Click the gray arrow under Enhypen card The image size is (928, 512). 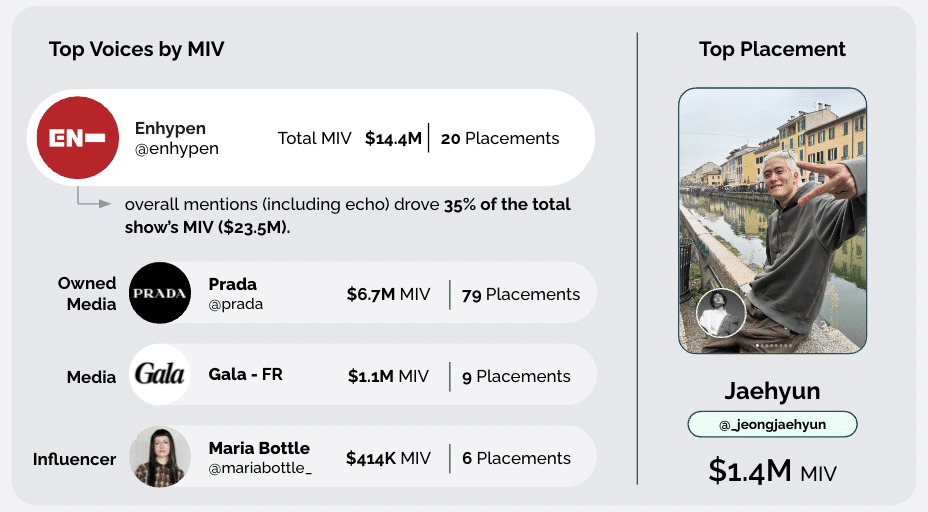(93, 199)
